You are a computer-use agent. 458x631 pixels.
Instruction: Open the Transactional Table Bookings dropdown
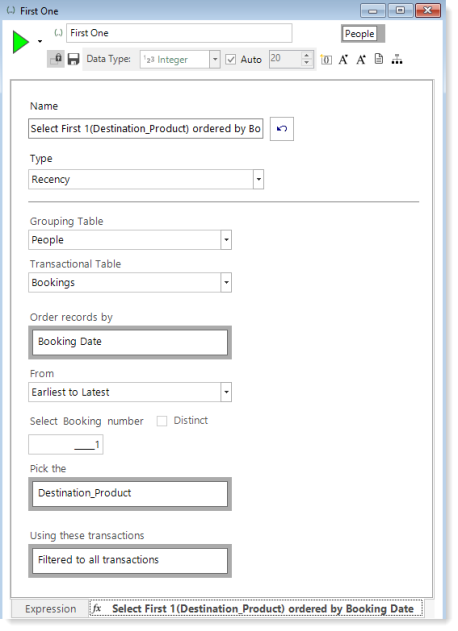coord(130,283)
